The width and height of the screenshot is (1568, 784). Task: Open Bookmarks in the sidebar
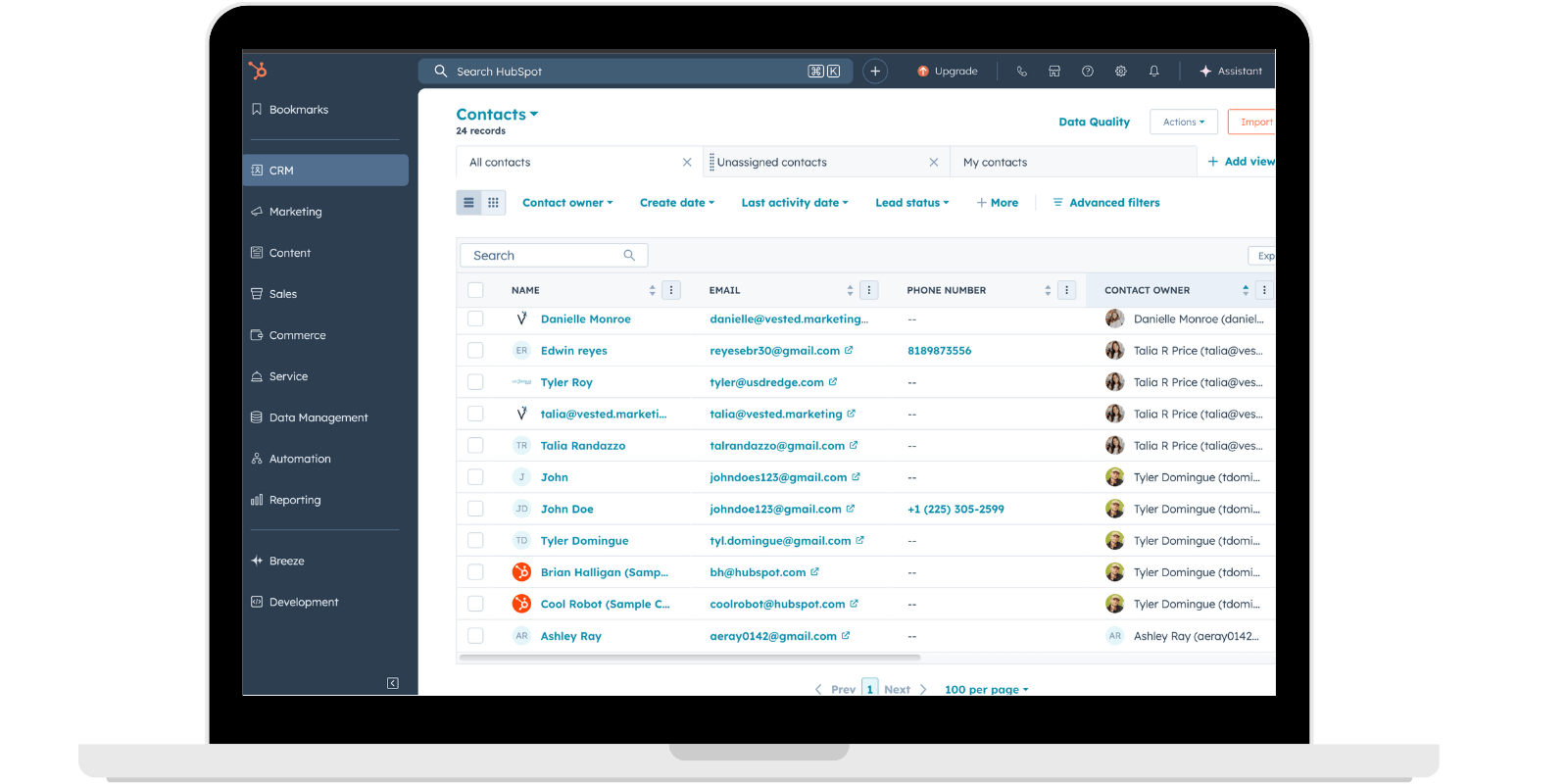pyautogui.click(x=325, y=110)
